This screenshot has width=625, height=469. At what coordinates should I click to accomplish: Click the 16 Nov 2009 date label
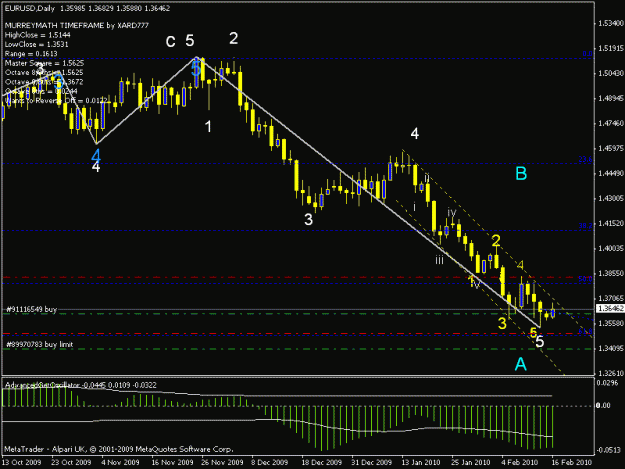pos(173,462)
